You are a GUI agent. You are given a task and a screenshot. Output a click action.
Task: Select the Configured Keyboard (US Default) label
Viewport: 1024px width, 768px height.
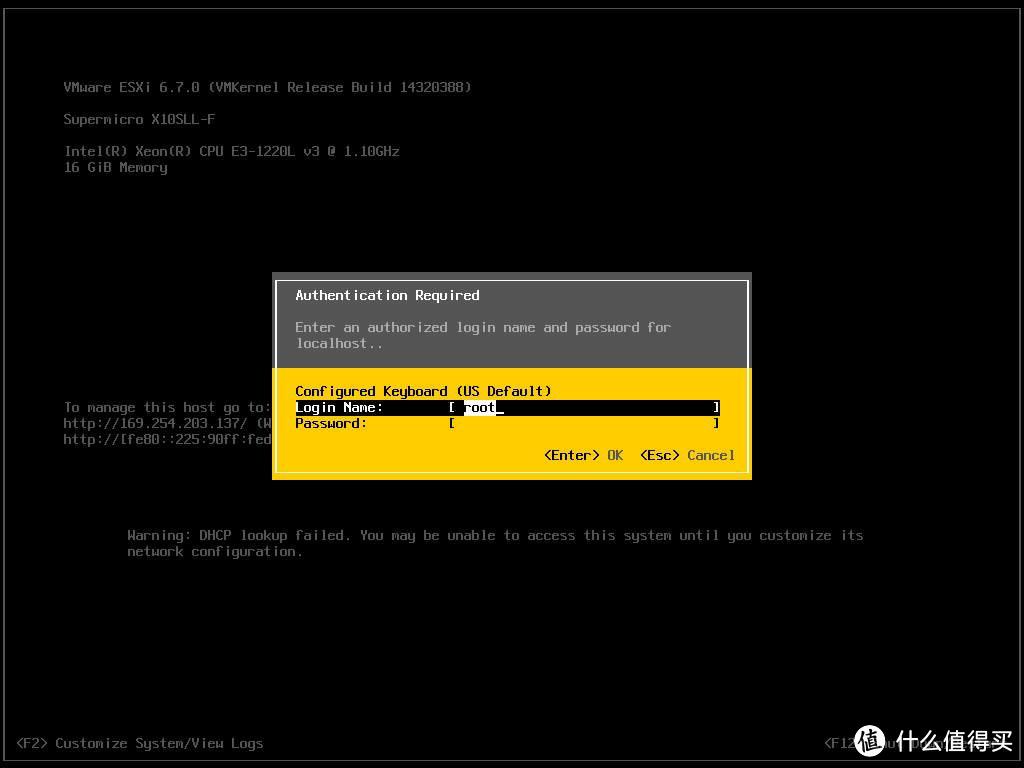423,391
